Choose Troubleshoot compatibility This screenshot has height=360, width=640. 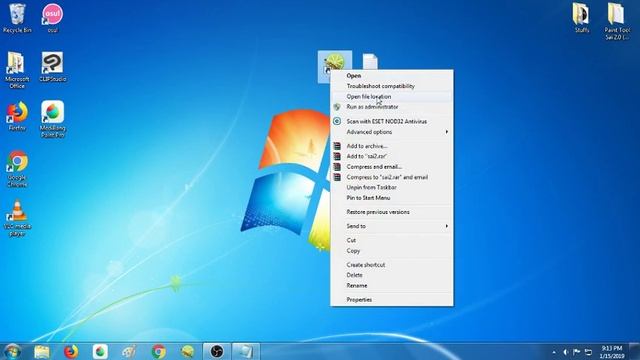point(392,86)
